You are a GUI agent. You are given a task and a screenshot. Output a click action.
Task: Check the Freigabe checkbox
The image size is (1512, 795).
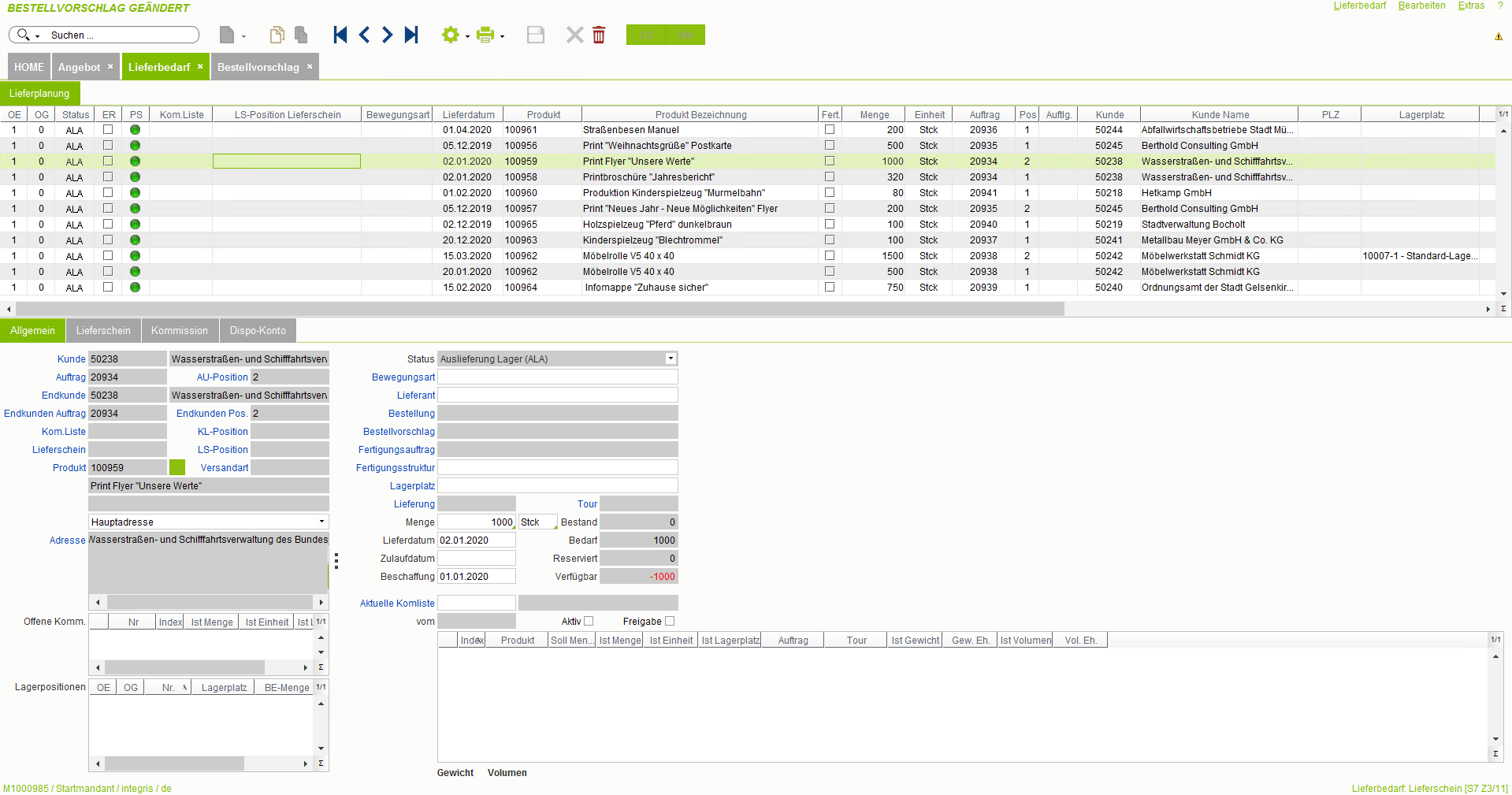point(670,621)
